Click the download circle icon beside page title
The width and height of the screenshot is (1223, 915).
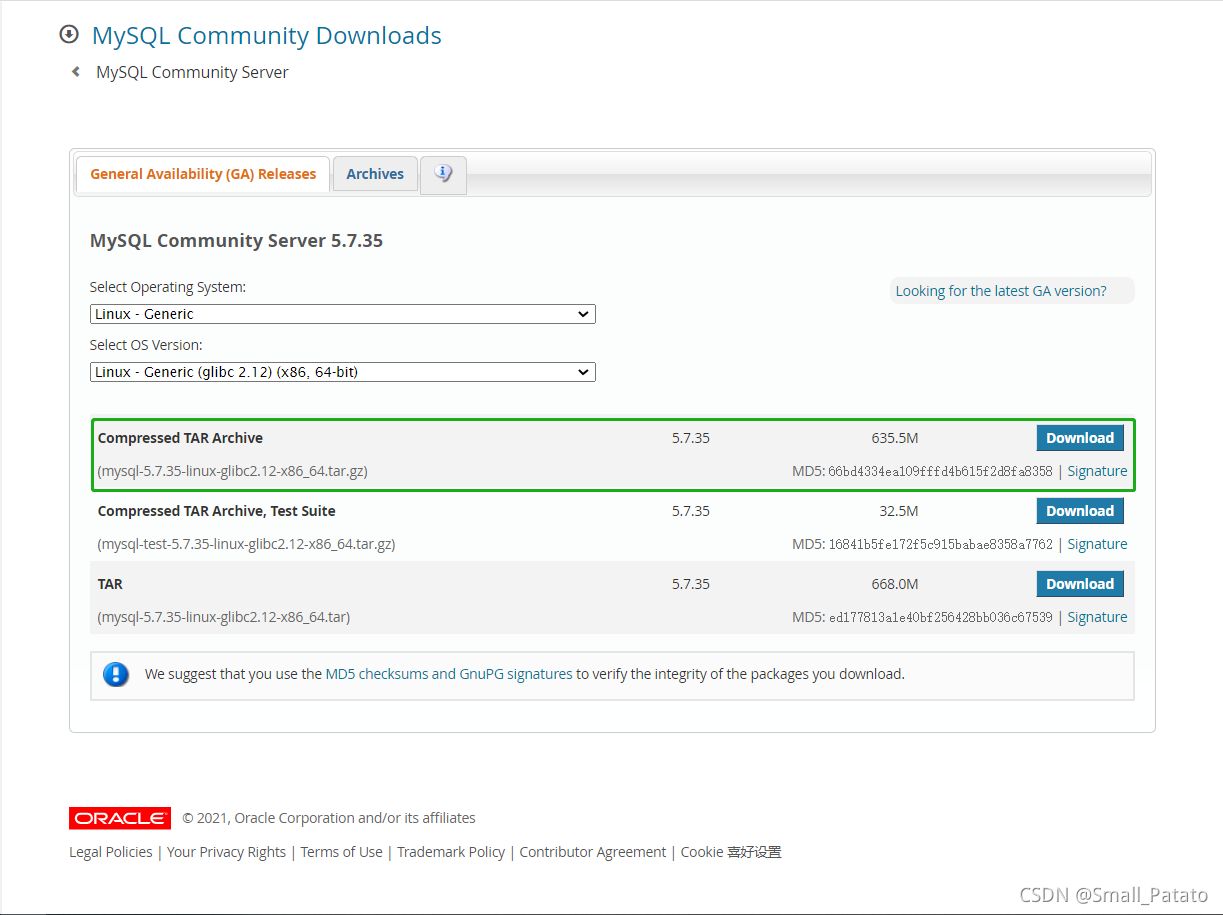pyautogui.click(x=69, y=34)
